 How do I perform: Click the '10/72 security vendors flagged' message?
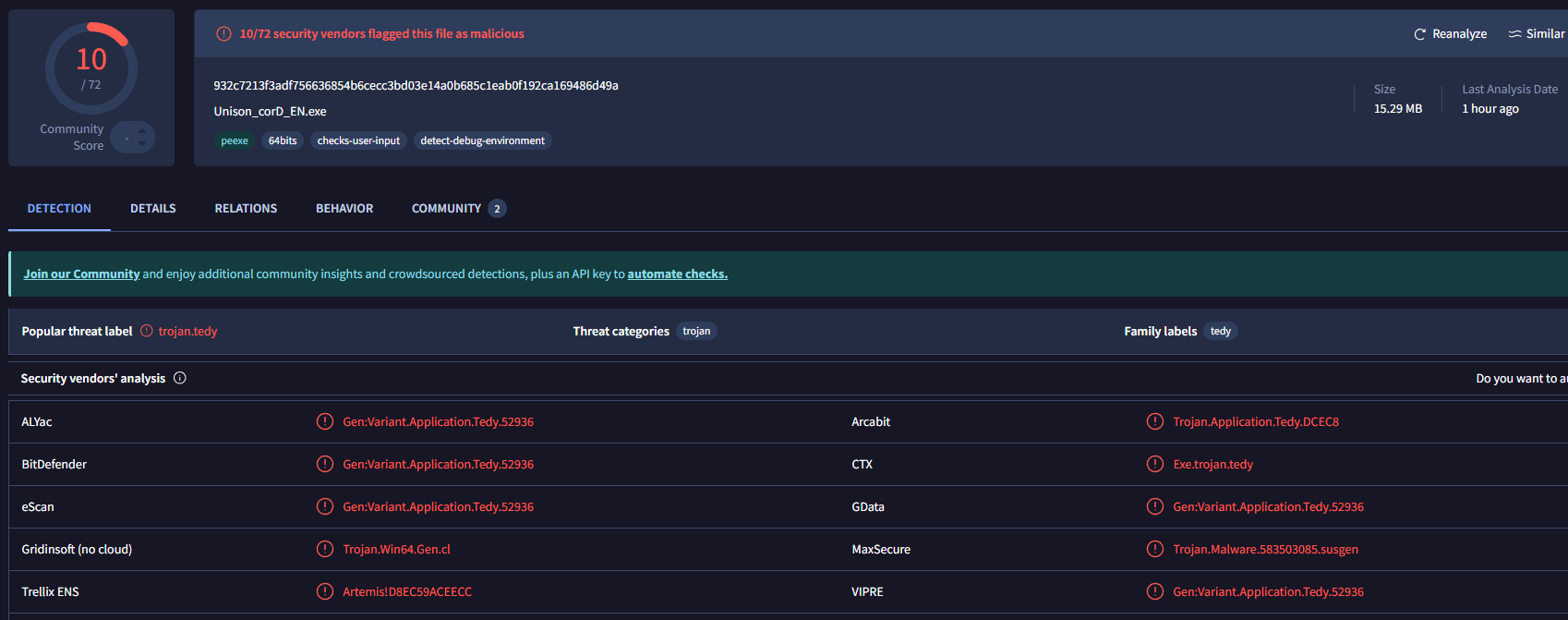coord(382,34)
